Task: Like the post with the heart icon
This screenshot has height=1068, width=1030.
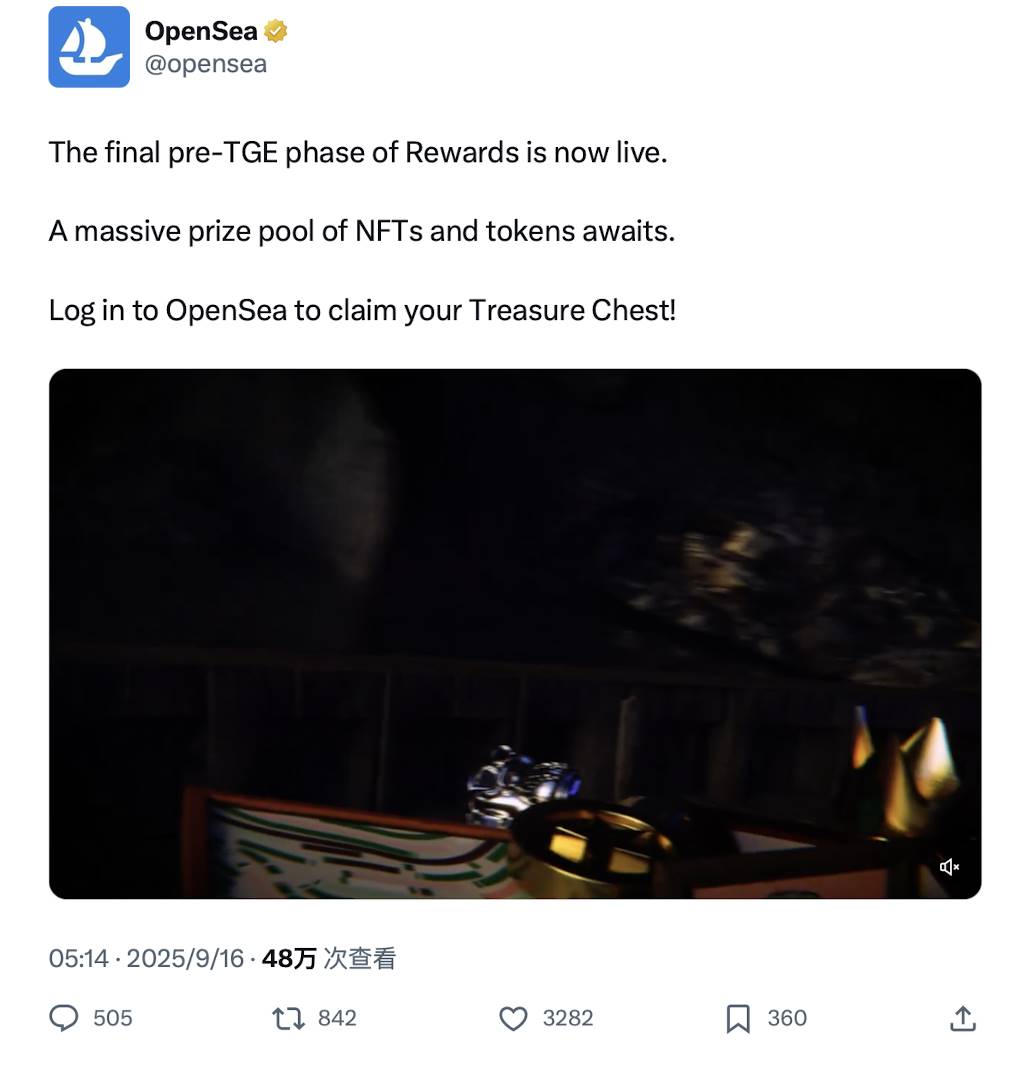Action: click(514, 1019)
